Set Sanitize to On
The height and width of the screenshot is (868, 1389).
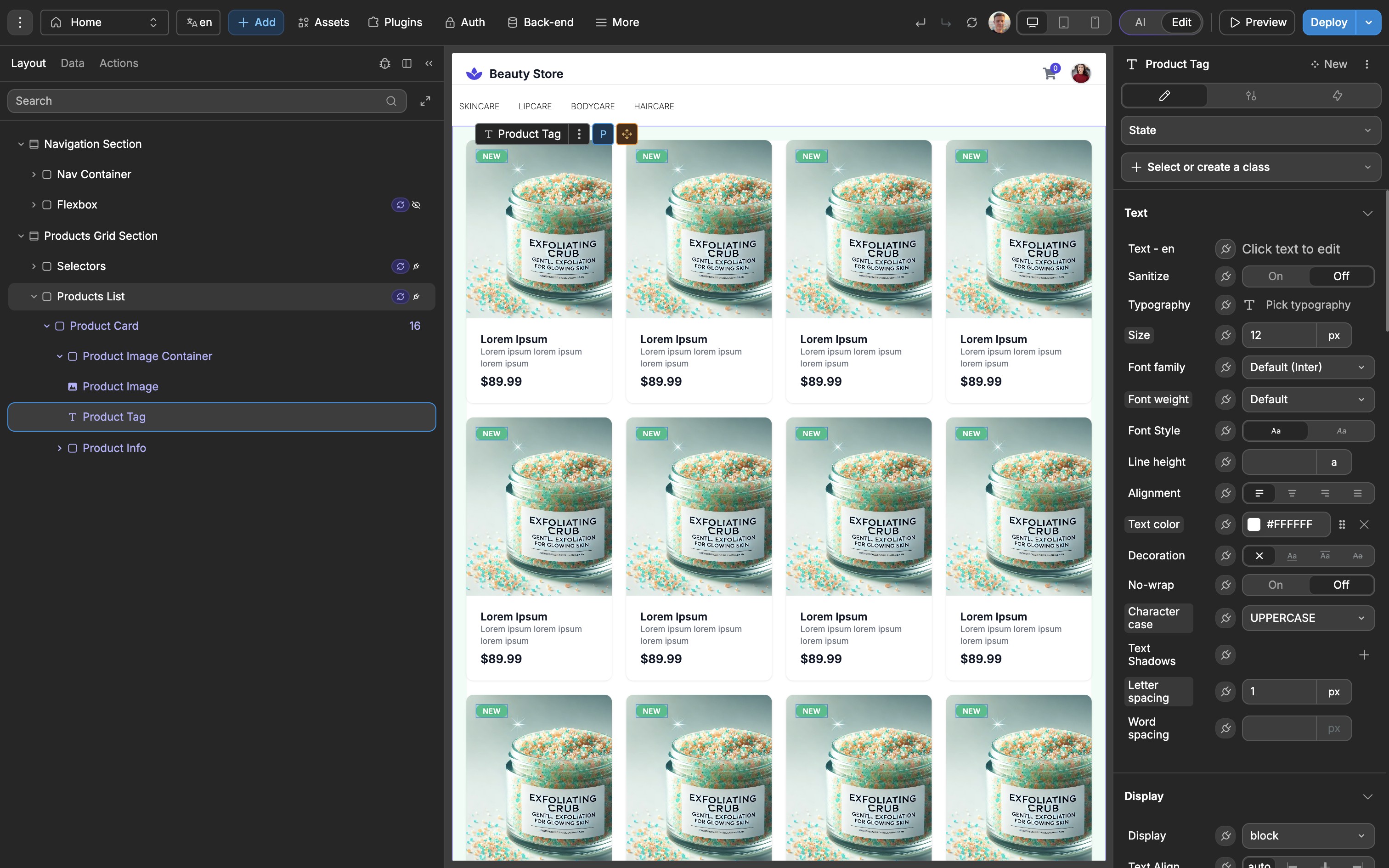click(x=1276, y=276)
